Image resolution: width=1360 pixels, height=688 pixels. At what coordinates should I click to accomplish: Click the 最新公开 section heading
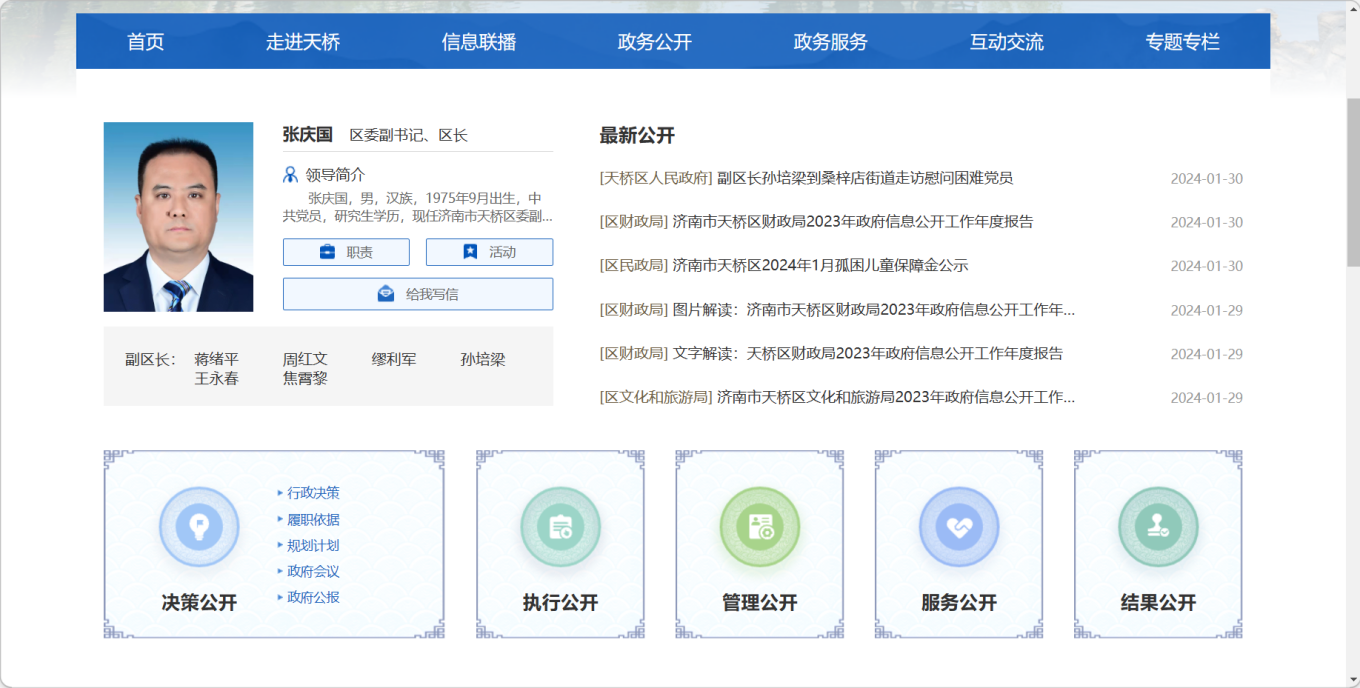(x=637, y=135)
